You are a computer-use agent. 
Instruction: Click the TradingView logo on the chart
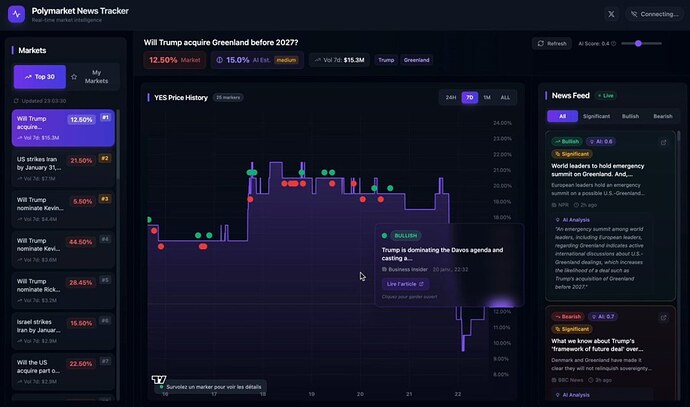157,380
